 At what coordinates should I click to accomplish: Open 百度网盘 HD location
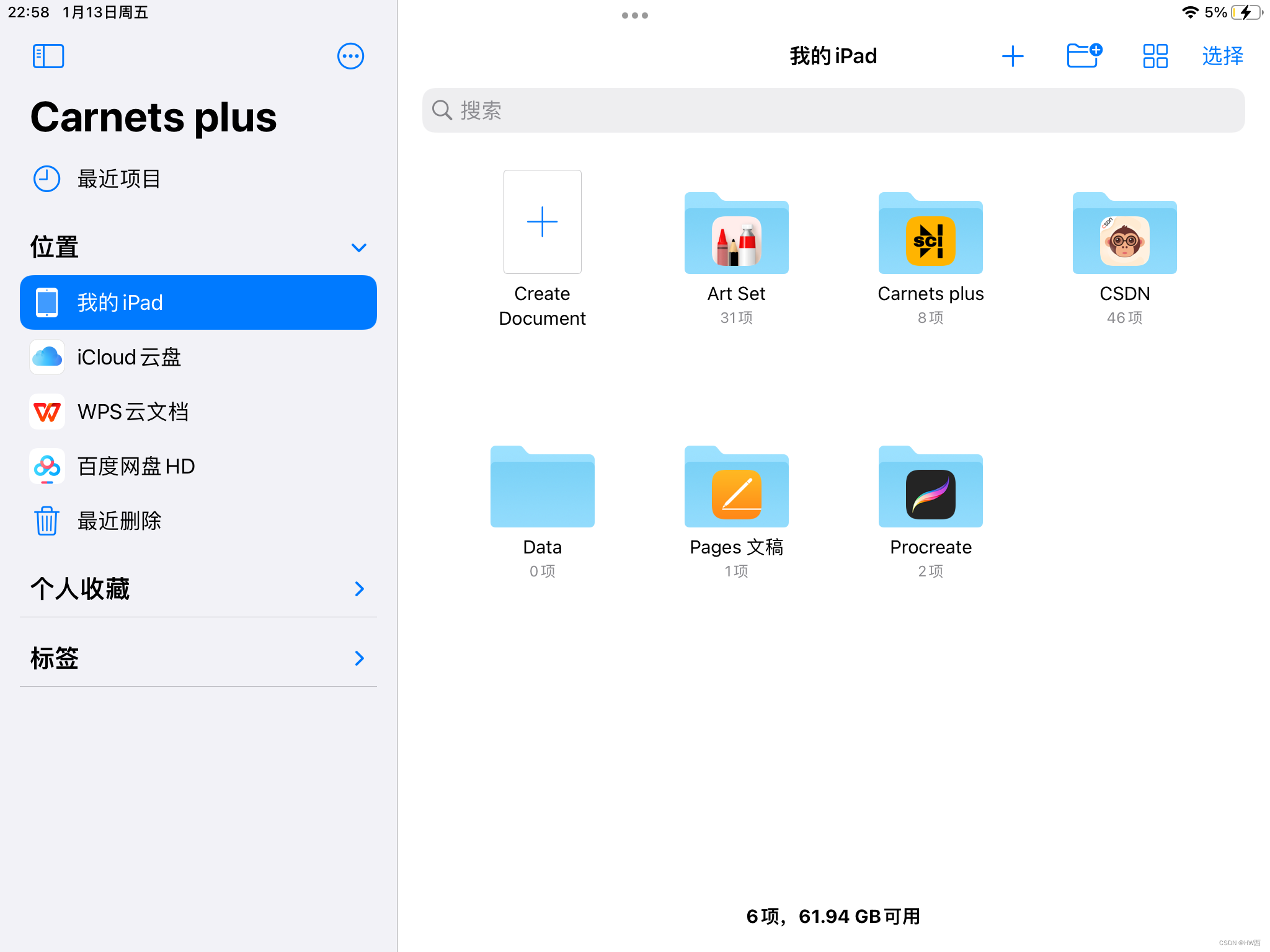(198, 466)
